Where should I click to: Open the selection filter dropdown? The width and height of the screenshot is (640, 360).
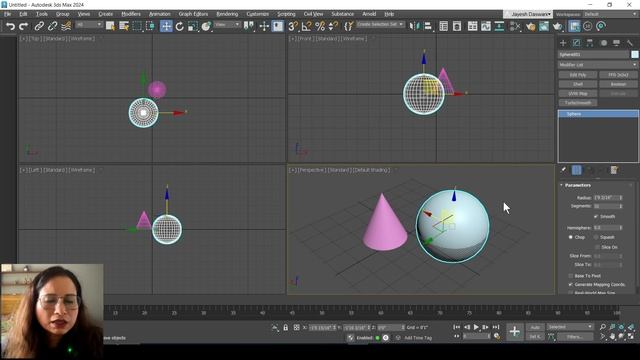(89, 25)
